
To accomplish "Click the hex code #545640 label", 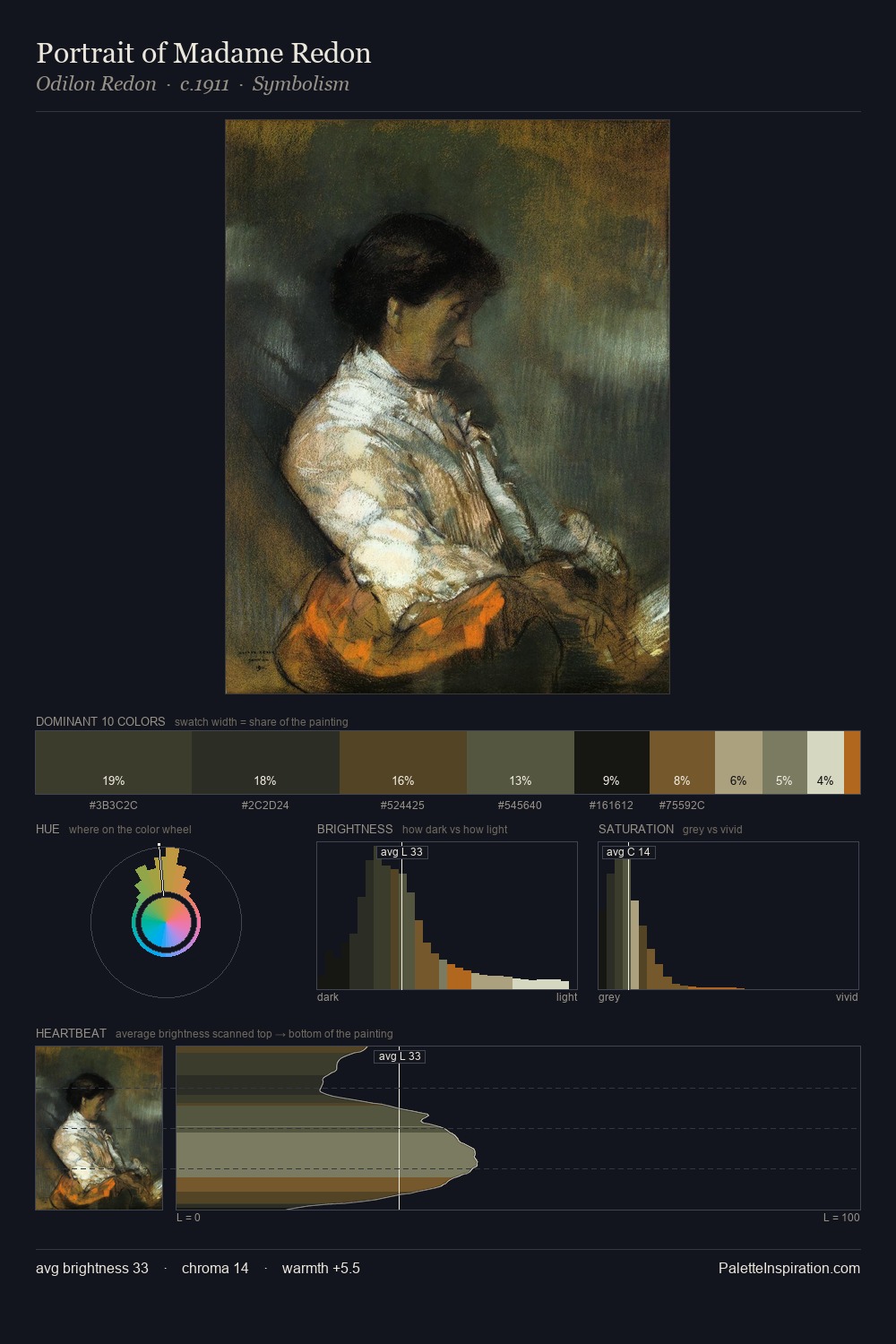I will click(x=520, y=805).
